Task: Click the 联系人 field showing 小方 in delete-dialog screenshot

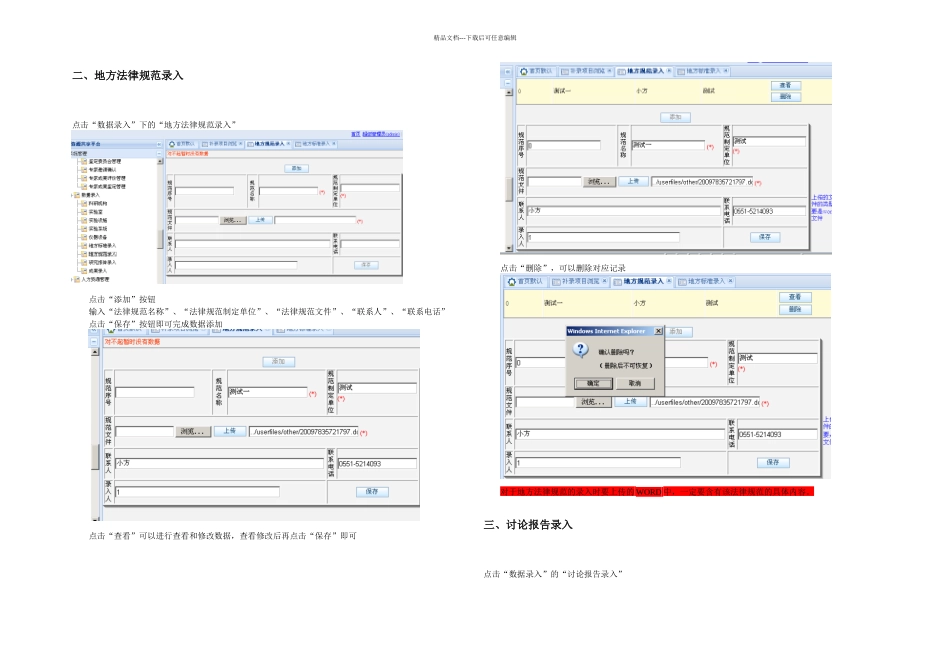Action: pyautogui.click(x=620, y=434)
